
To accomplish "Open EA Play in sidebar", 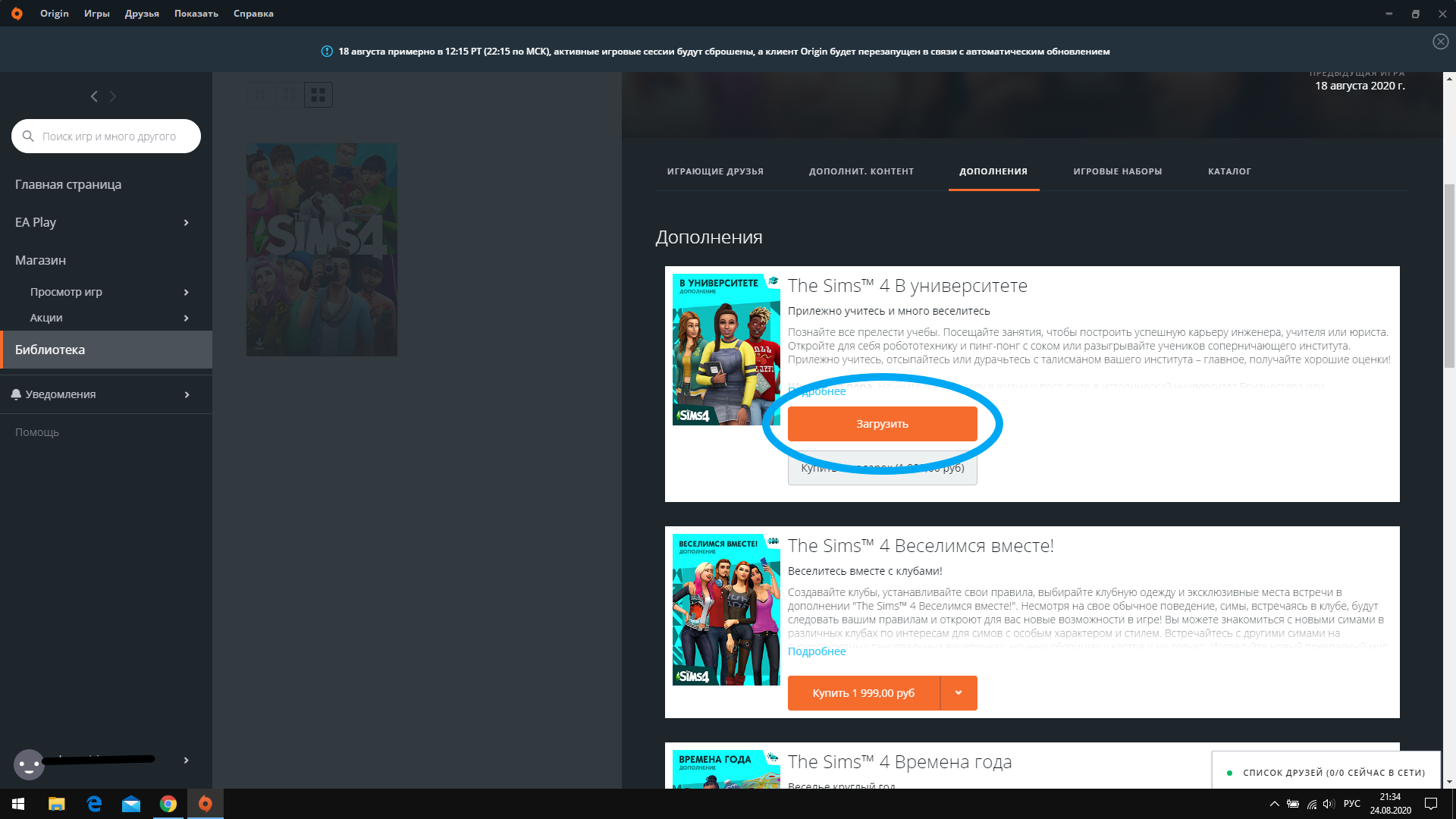I will [x=36, y=222].
